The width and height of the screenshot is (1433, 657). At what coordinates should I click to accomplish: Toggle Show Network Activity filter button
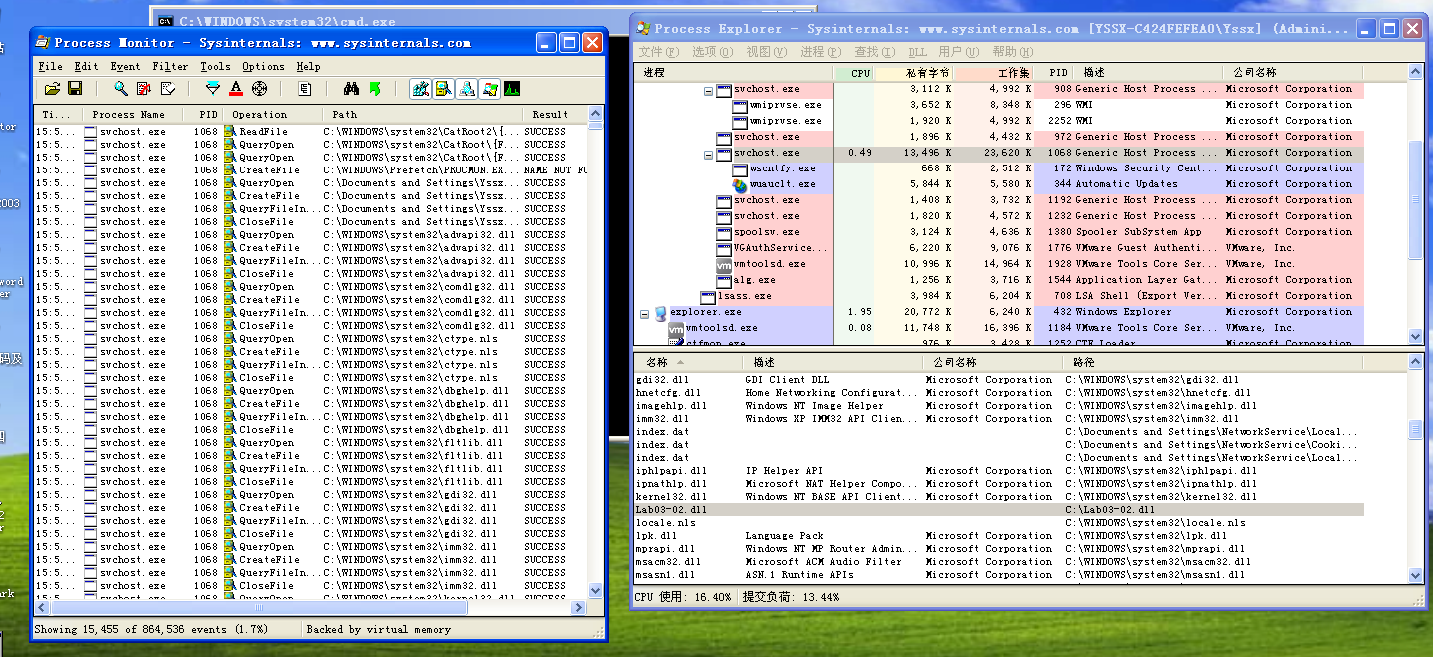(x=467, y=89)
